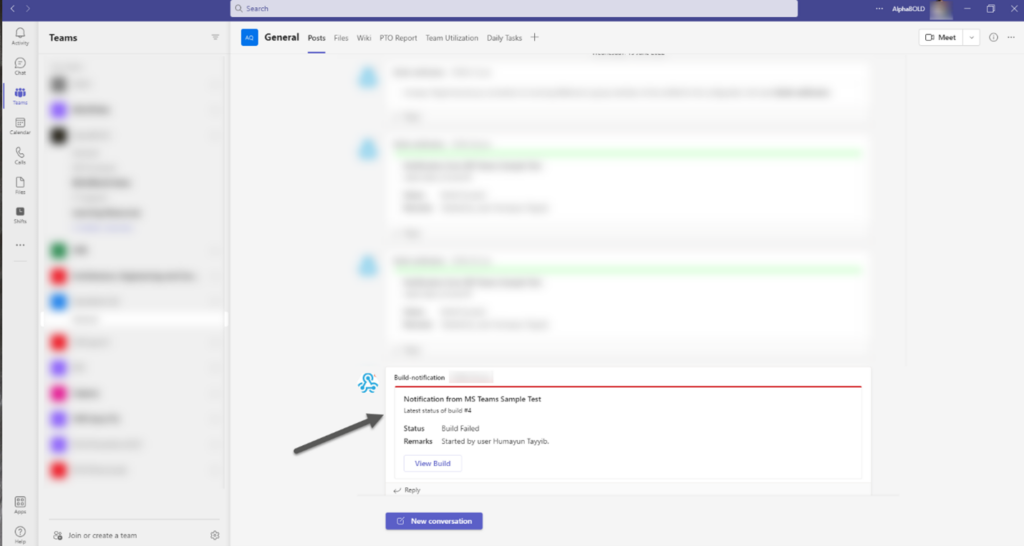Expand the Meet options dropdown arrow

(972, 38)
